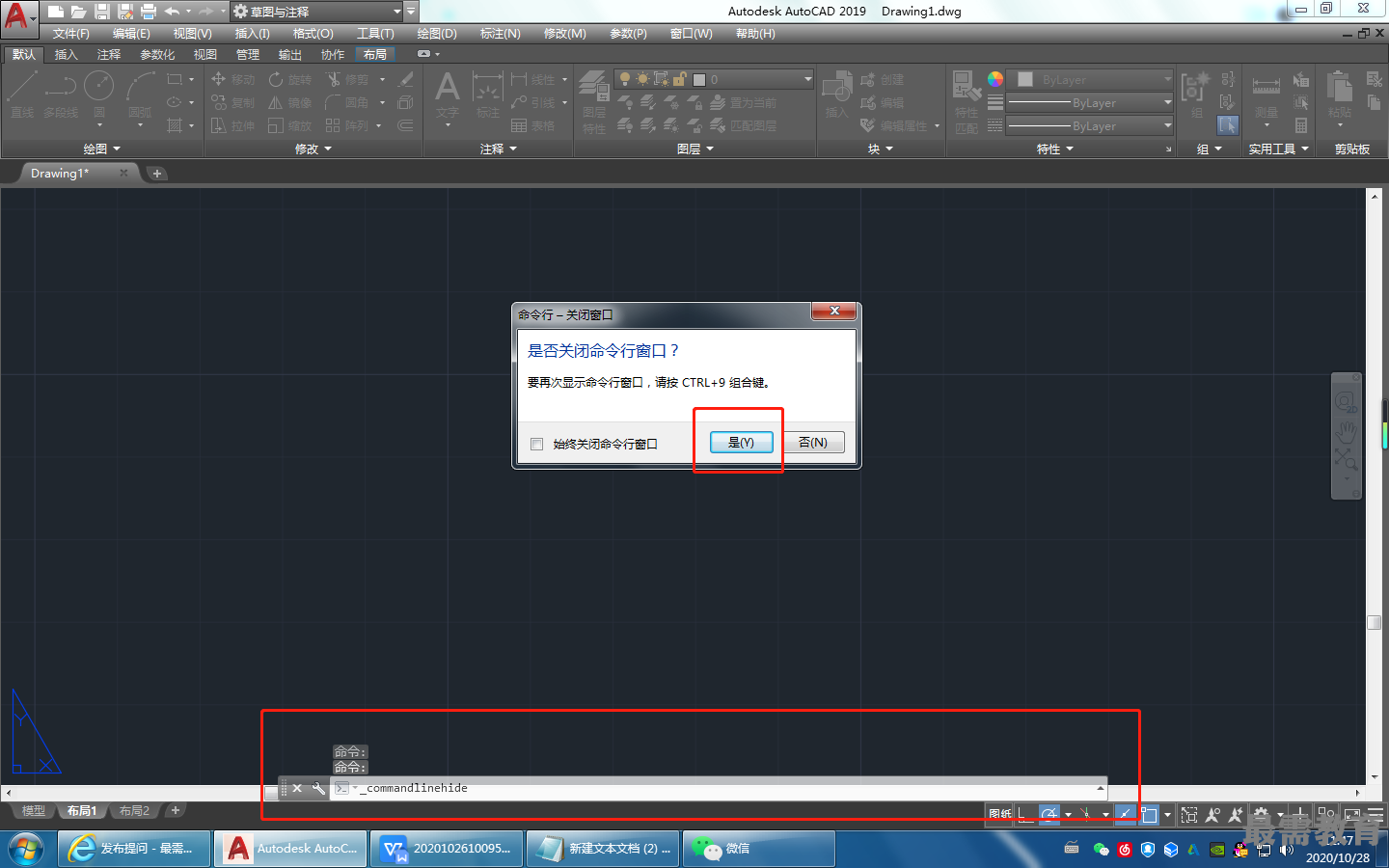Open 图层特性 layer properties
The width and height of the screenshot is (1389, 868).
coord(594,102)
